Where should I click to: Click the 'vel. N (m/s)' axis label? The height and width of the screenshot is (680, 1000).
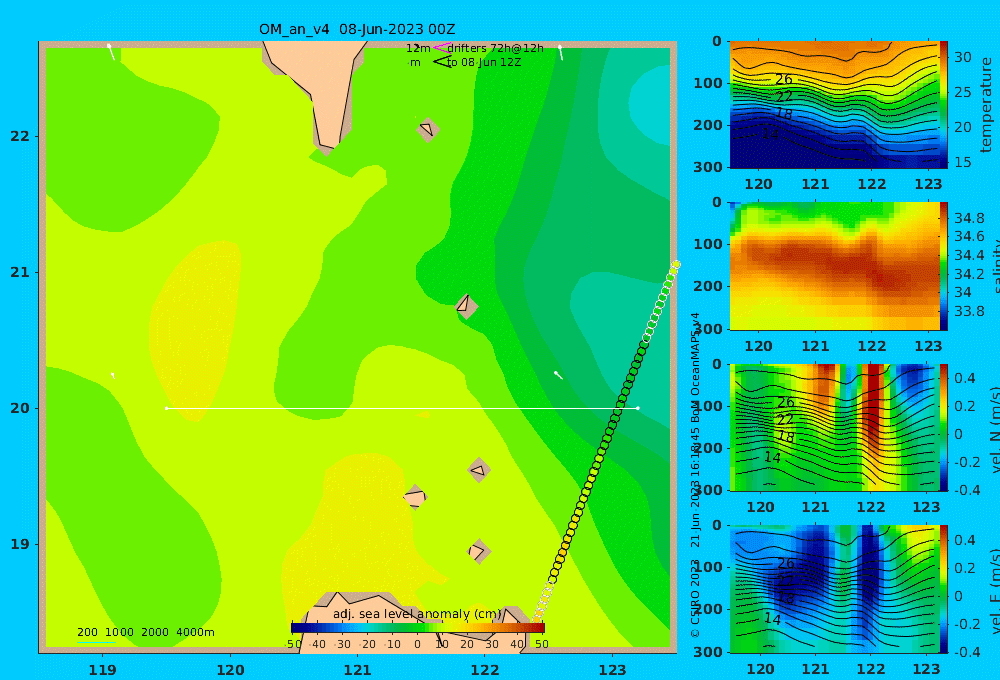point(995,430)
